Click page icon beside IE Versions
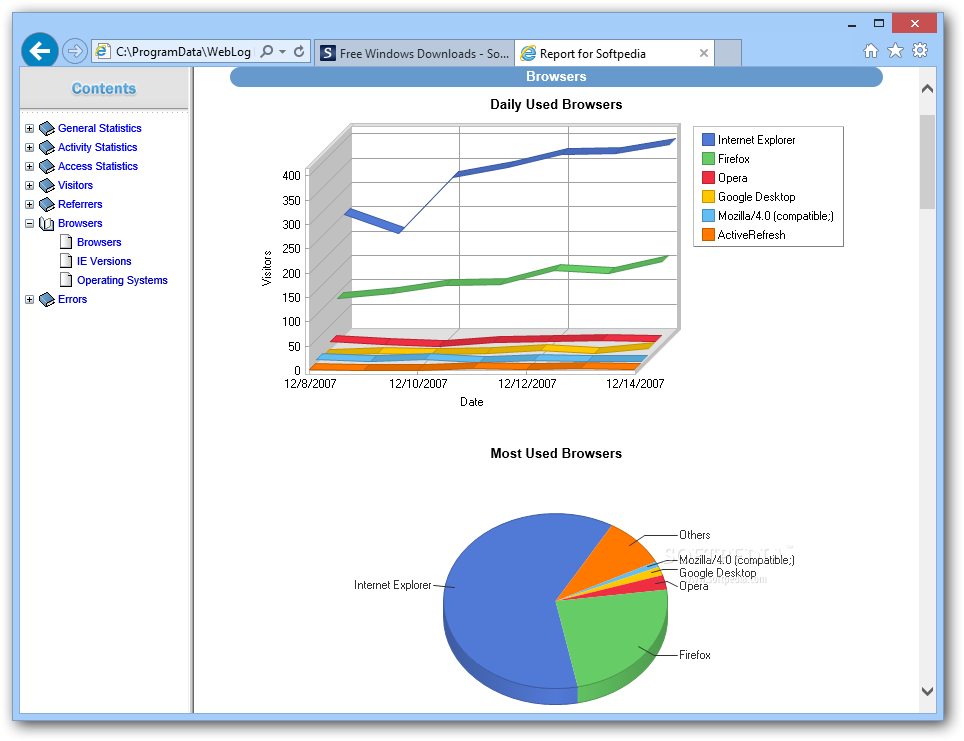This screenshot has width=964, height=741. (66, 261)
